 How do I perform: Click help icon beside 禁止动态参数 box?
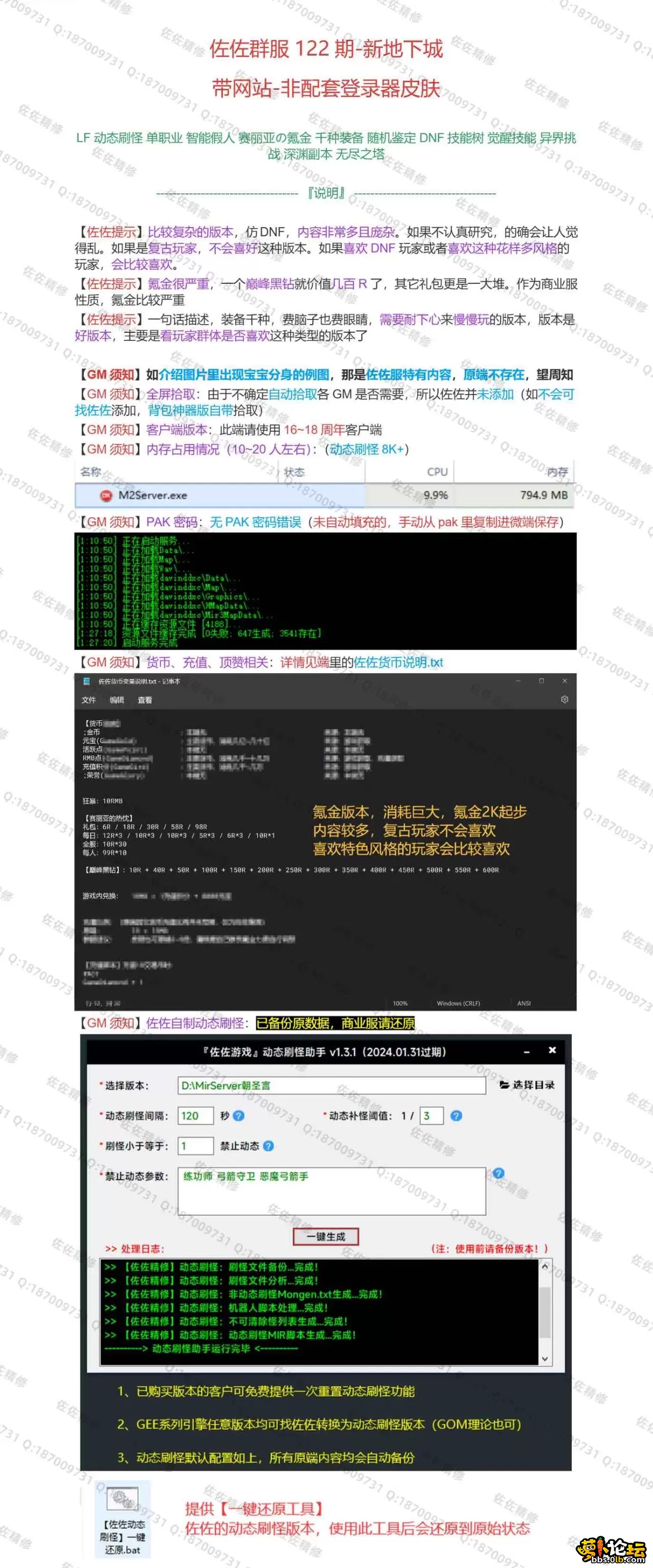498,1173
